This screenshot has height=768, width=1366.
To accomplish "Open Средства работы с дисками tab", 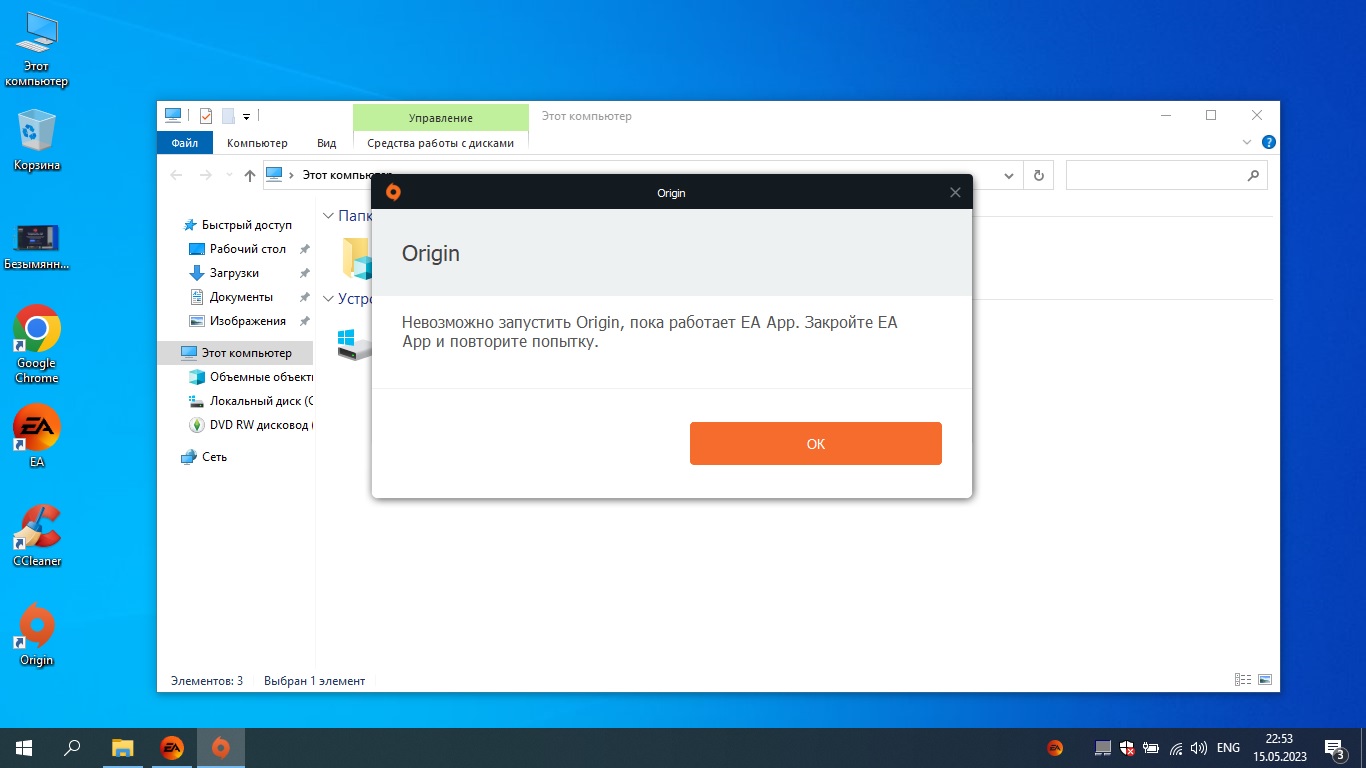I will click(440, 143).
